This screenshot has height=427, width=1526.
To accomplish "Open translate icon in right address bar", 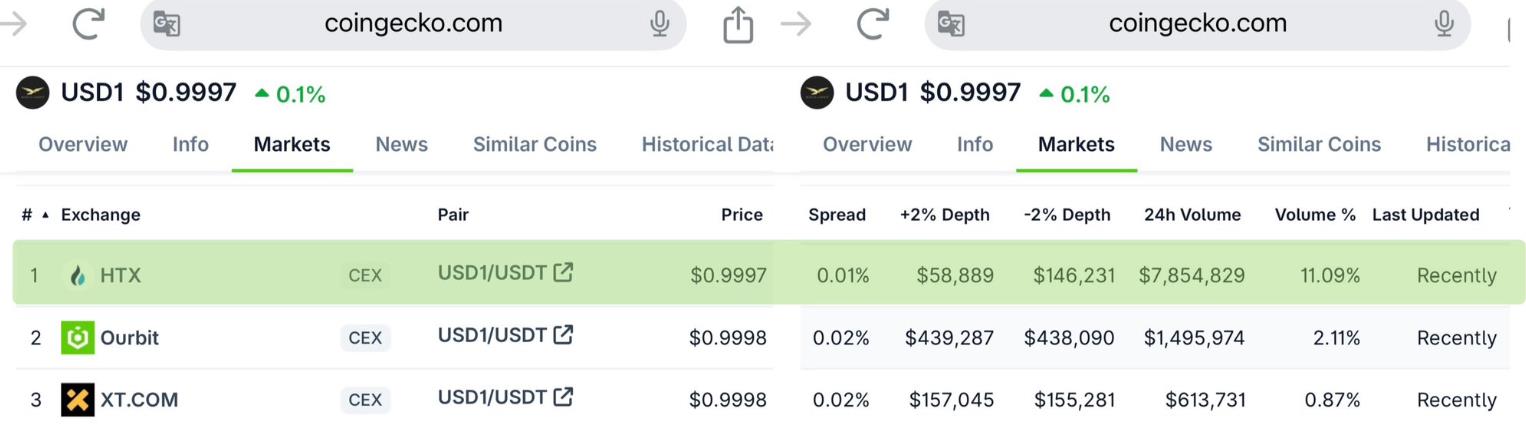I will 950,23.
